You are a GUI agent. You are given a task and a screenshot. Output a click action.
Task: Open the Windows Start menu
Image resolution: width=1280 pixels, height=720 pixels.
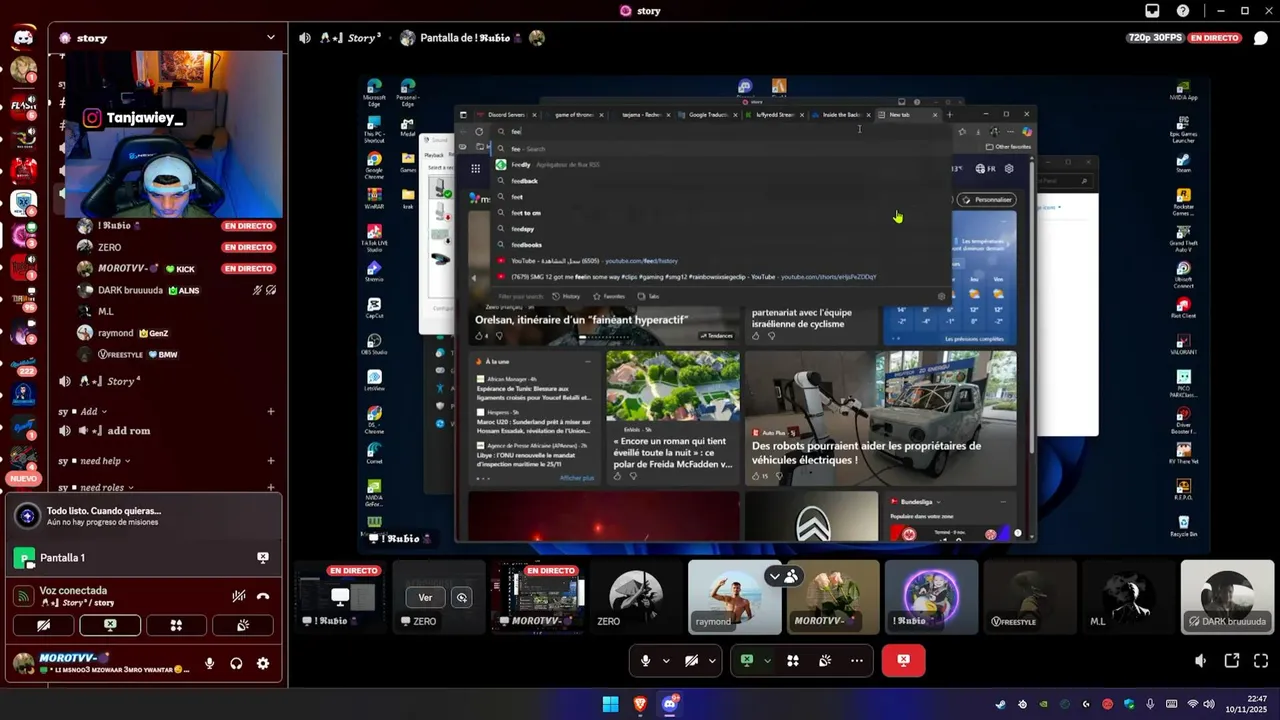tap(610, 704)
